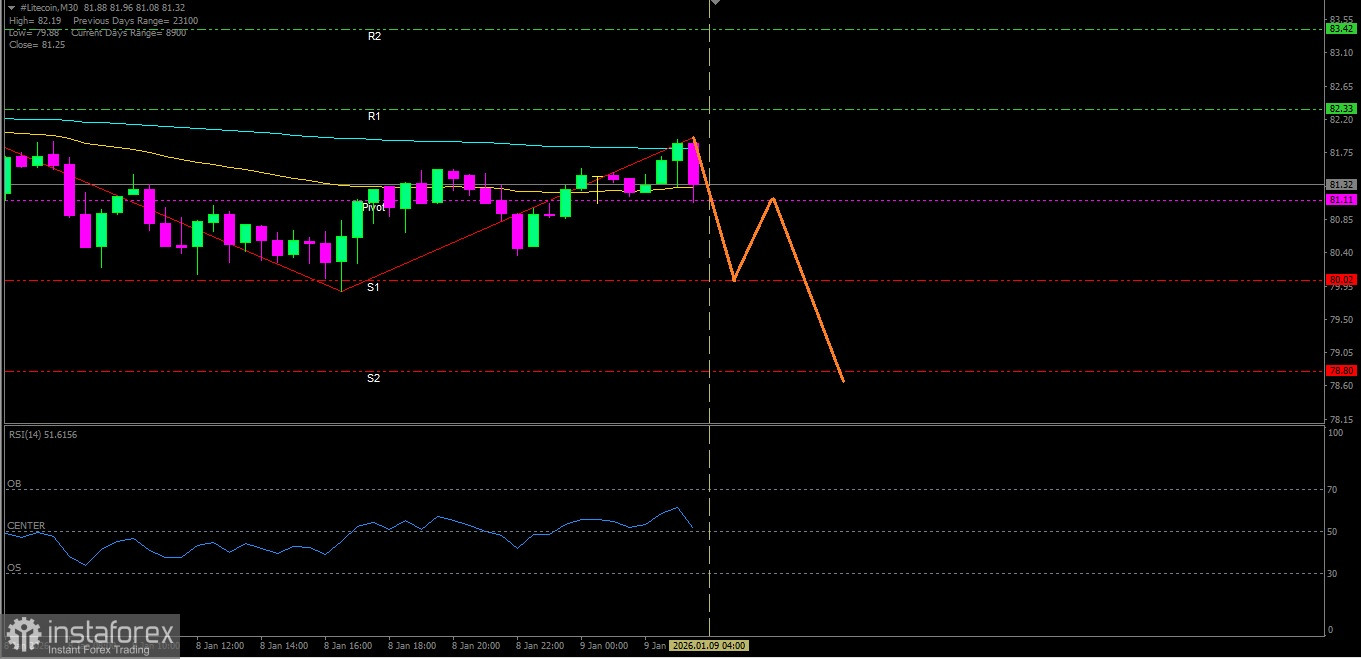Click the 8 Jan 16:00 time axis label
Screen dimensions: 1361x659
(x=348, y=646)
